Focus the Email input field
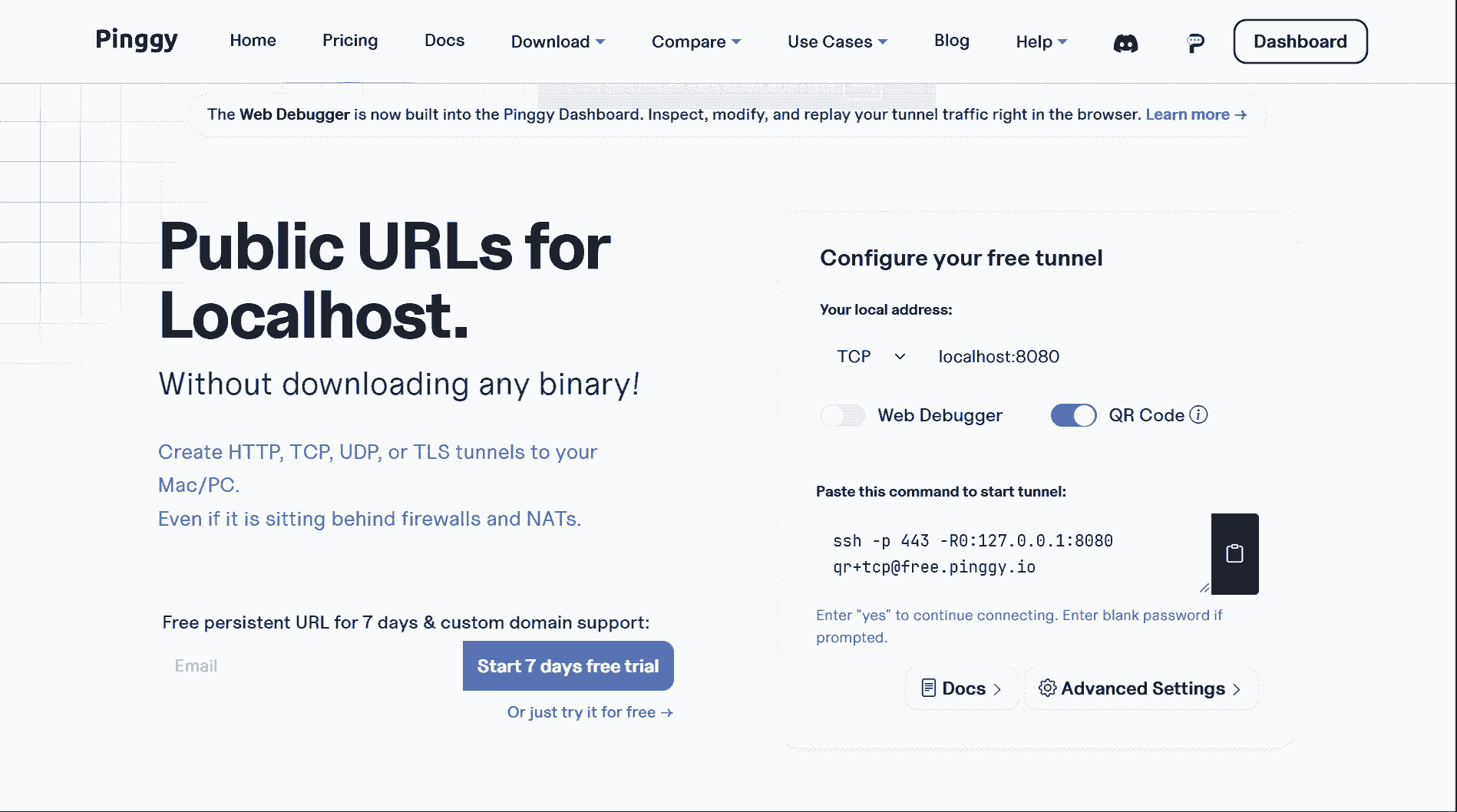 pyautogui.click(x=311, y=665)
